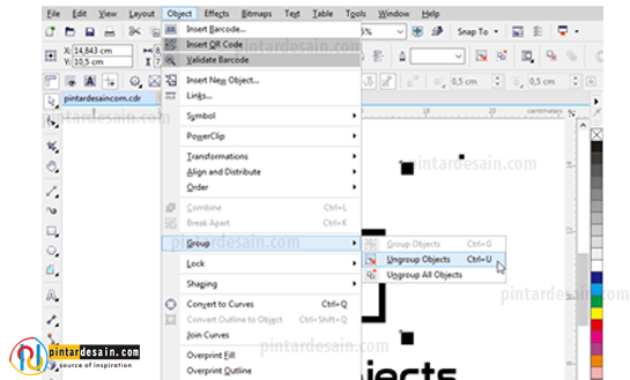Image resolution: width=630 pixels, height=380 pixels.
Task: Click the Insert New Object icon
Action: 171,80
